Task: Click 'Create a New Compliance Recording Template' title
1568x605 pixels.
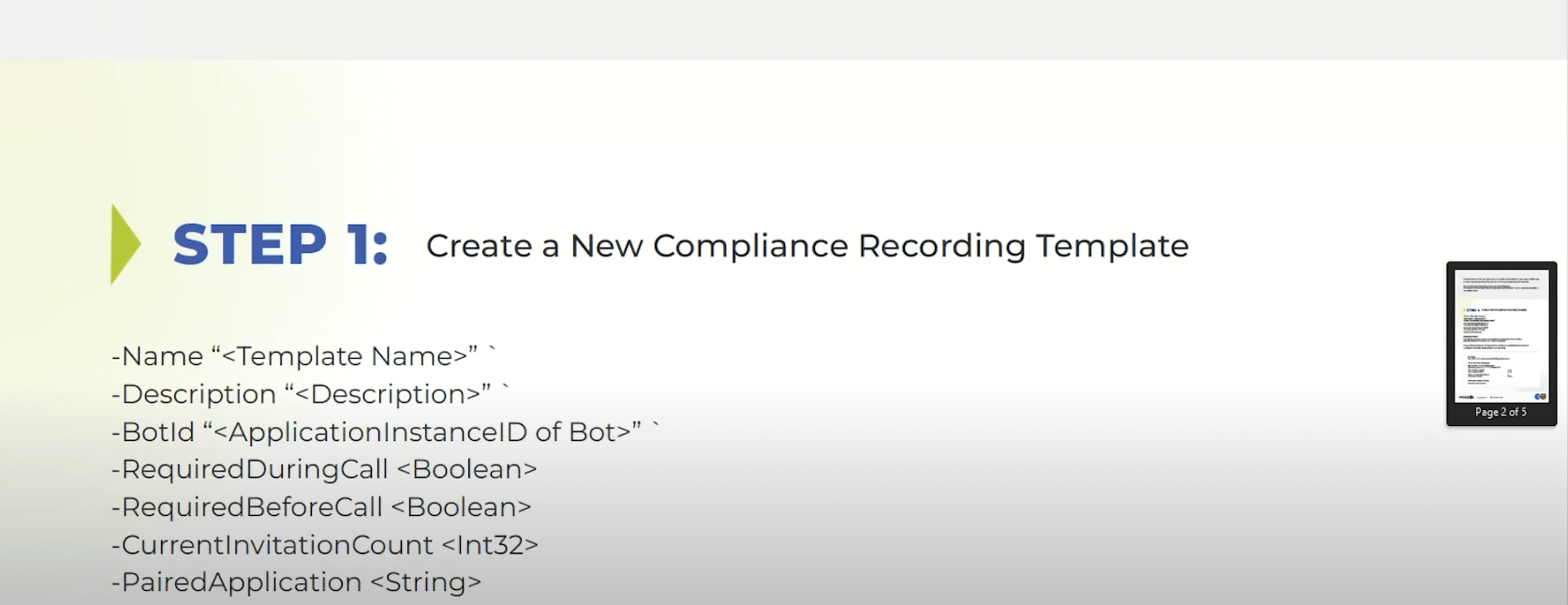Action: (x=806, y=245)
